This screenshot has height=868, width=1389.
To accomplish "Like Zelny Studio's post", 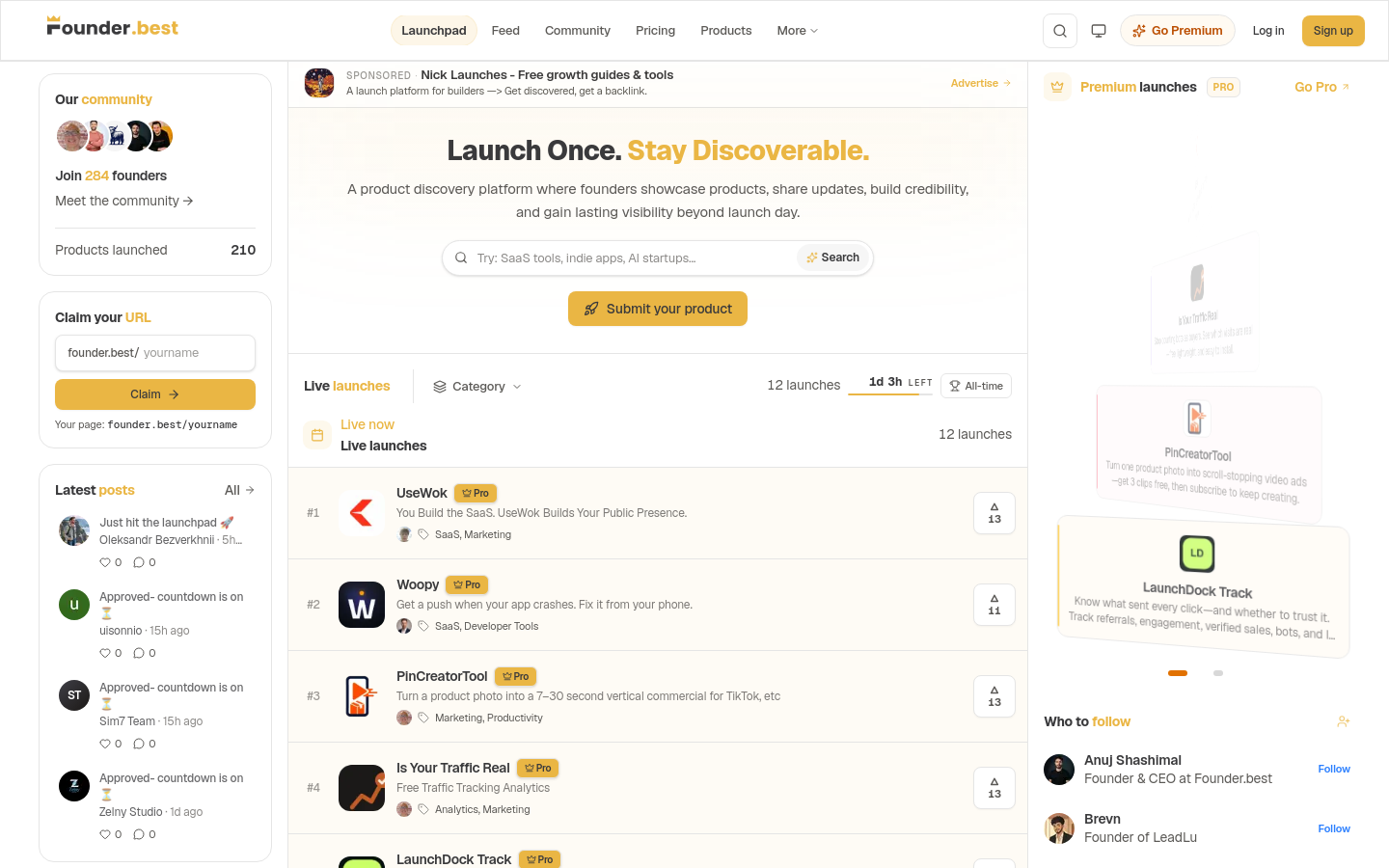I will pyautogui.click(x=110, y=834).
